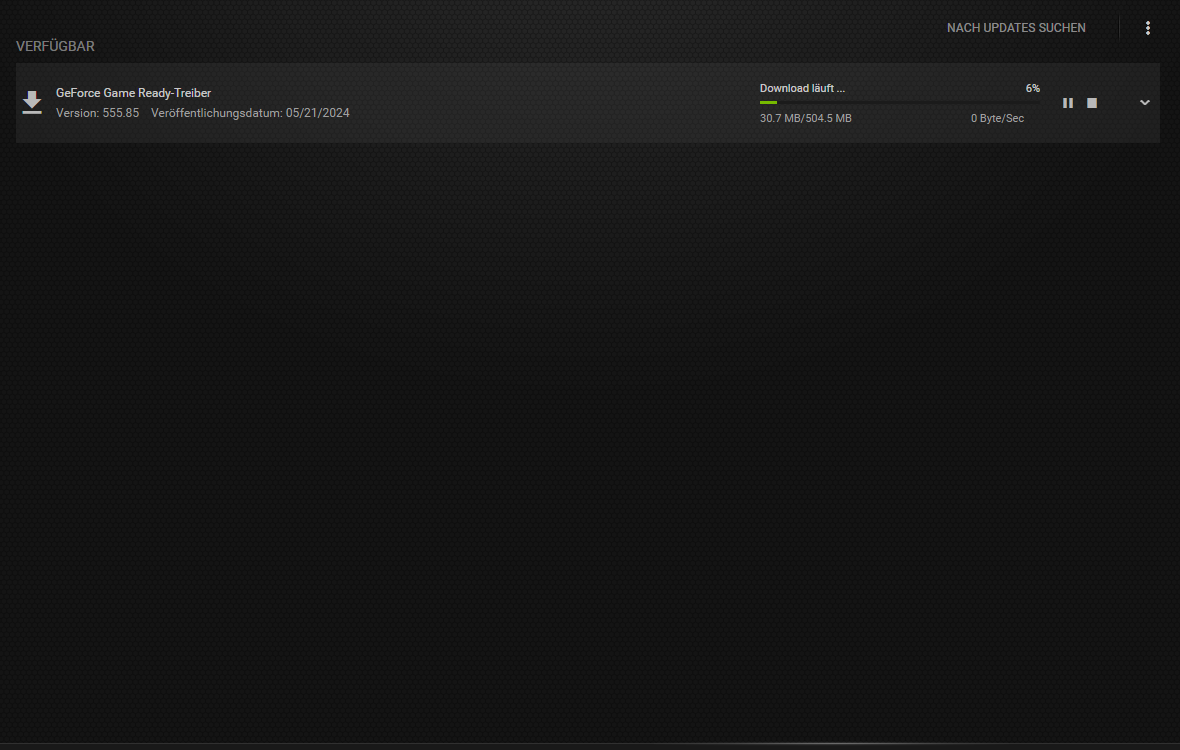Click the 6% progress label
This screenshot has width=1180, height=750.
pos(1032,88)
